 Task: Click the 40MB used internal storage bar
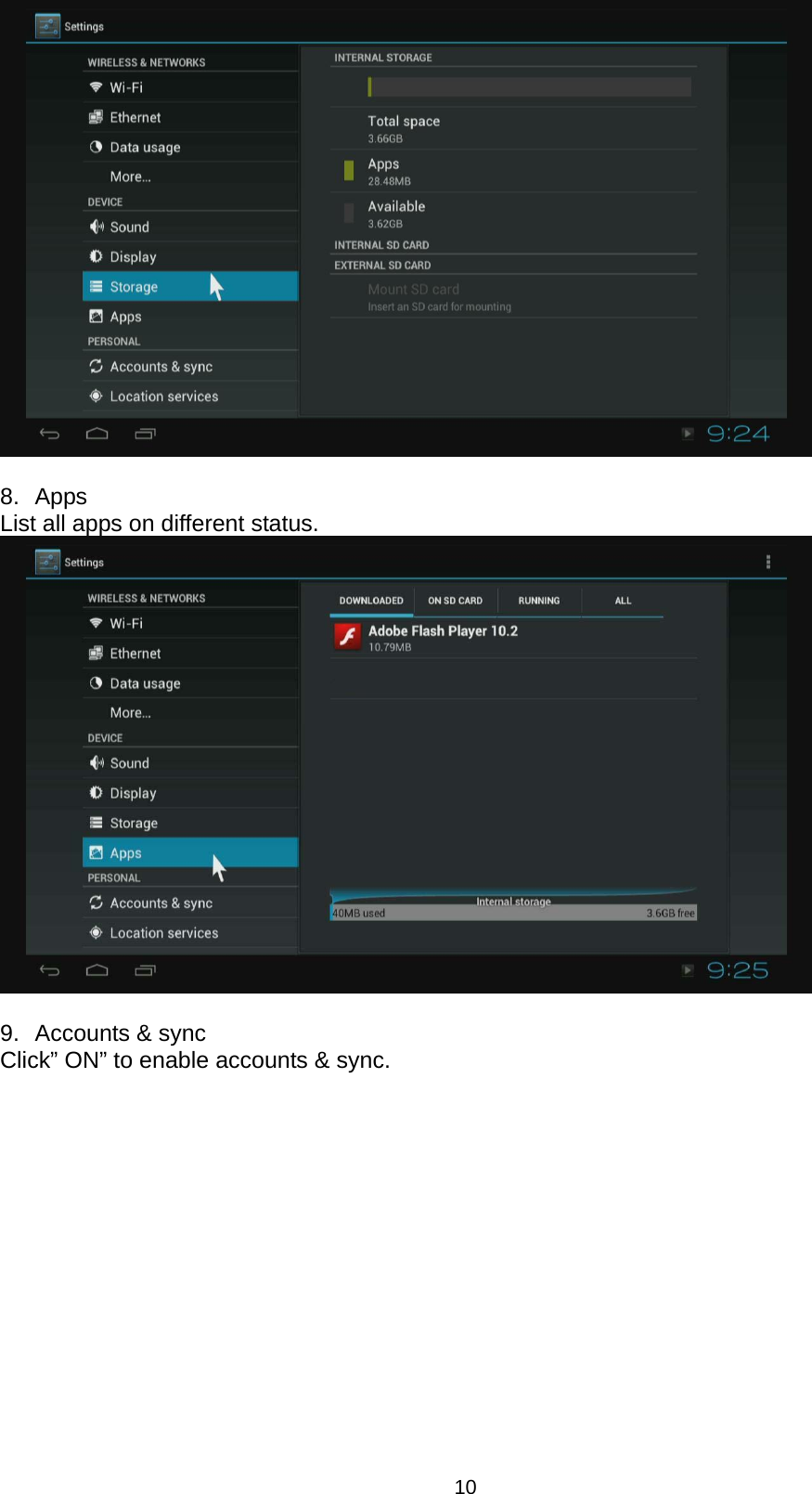(513, 913)
